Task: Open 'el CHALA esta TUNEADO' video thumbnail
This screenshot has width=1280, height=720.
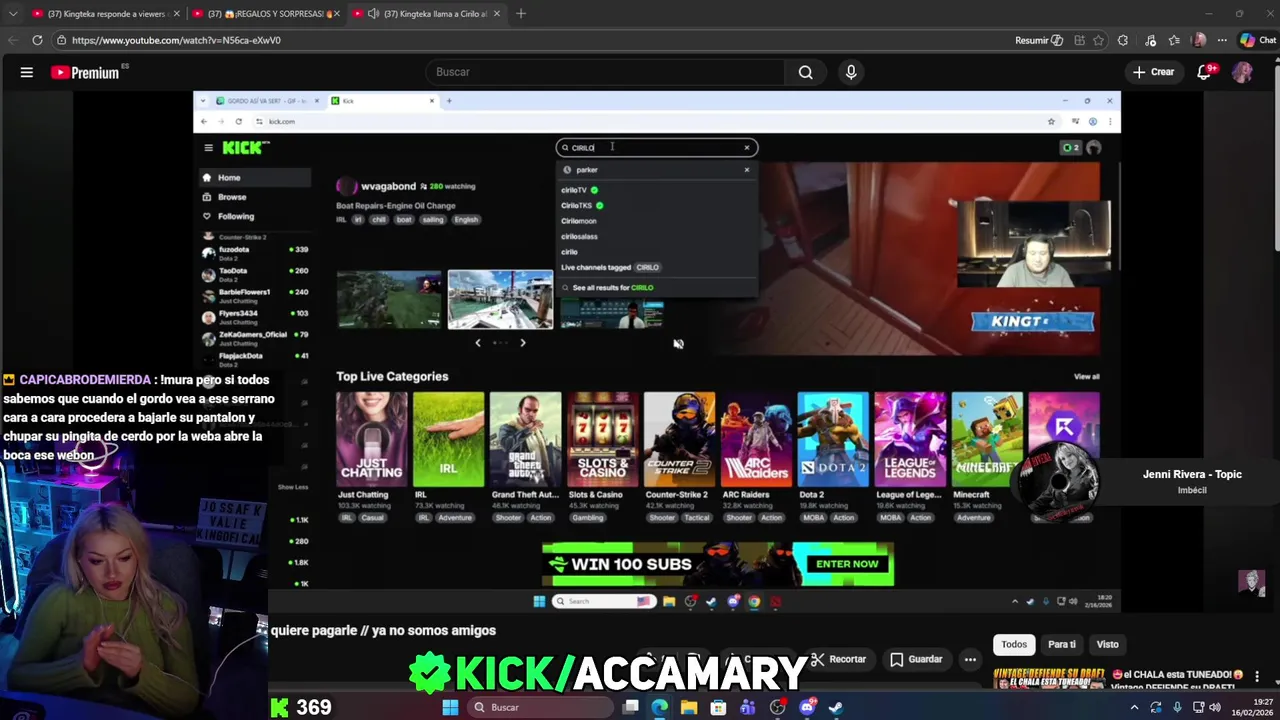Action: (1048, 677)
